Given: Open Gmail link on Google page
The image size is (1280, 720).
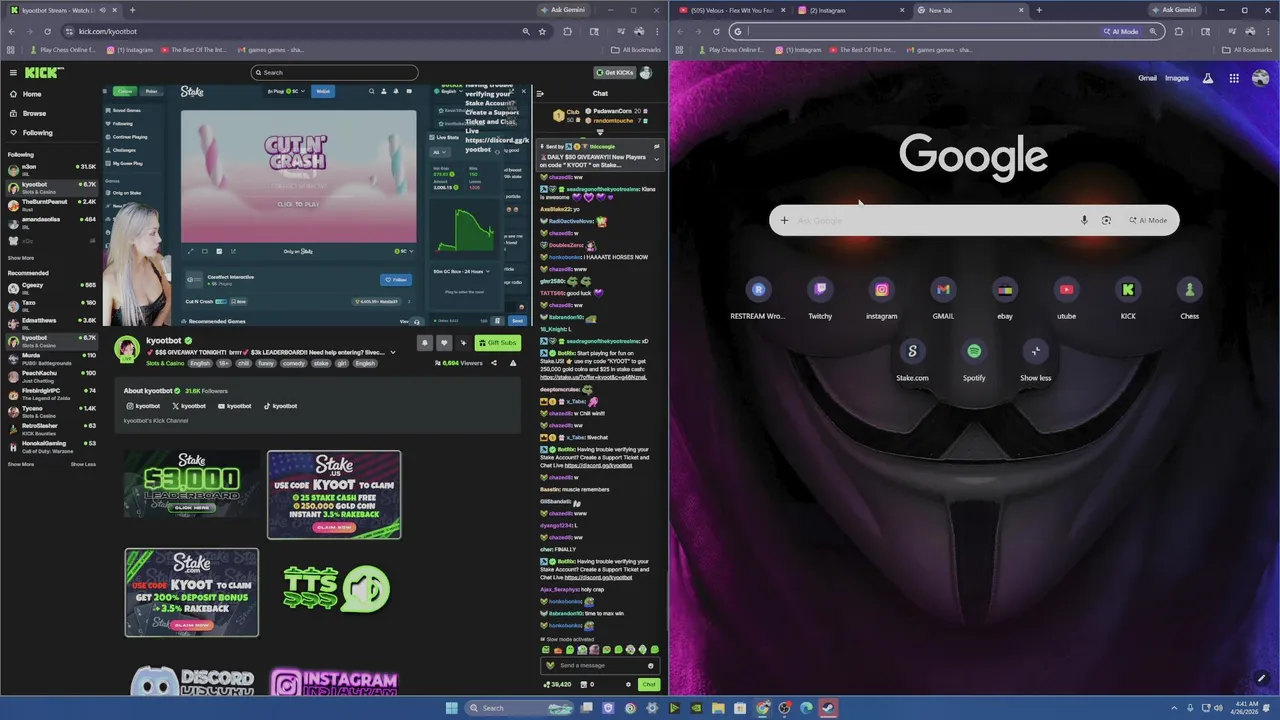Looking at the screenshot, I should tap(1147, 78).
